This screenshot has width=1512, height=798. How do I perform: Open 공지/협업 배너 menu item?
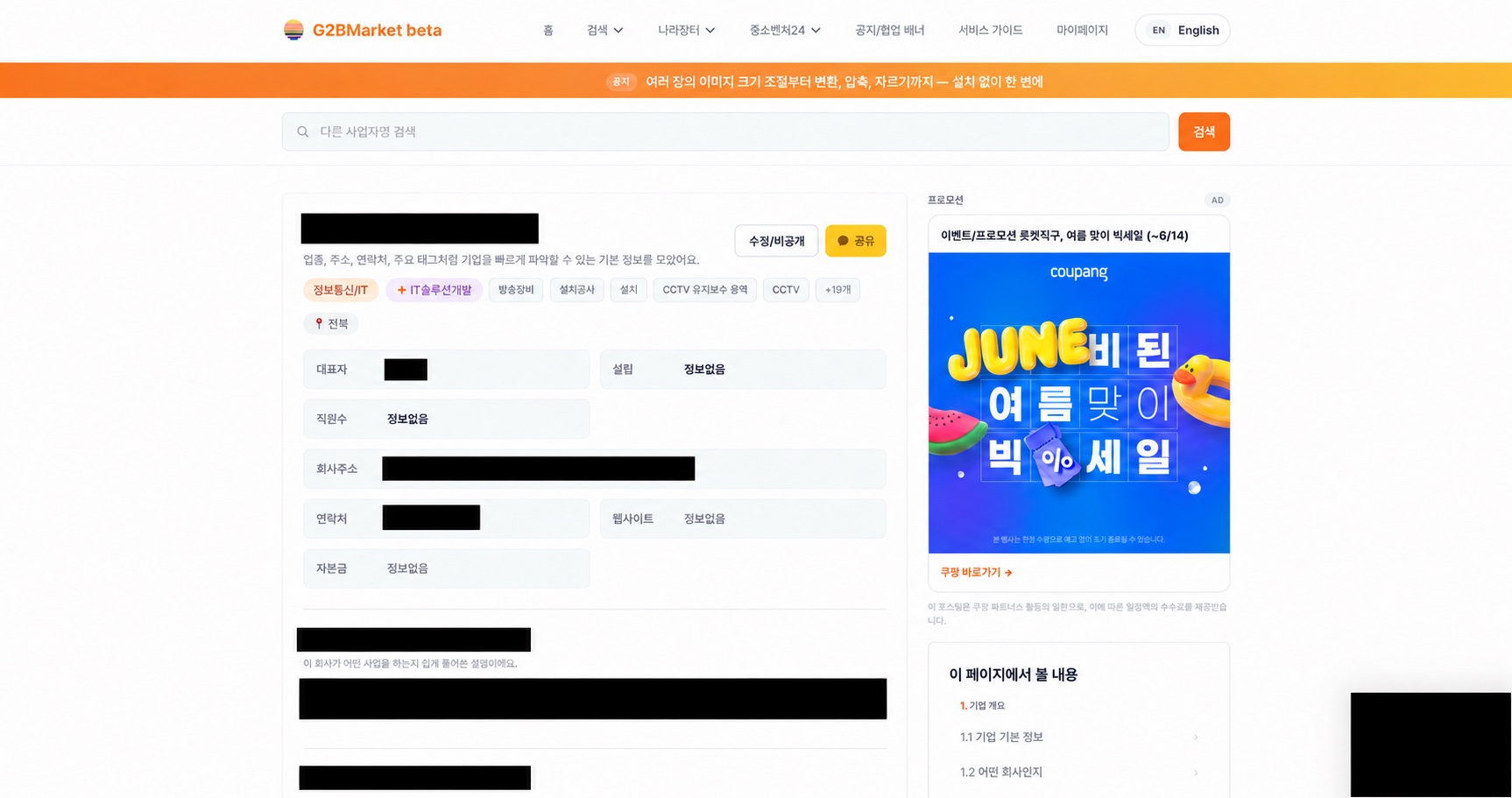tap(889, 30)
